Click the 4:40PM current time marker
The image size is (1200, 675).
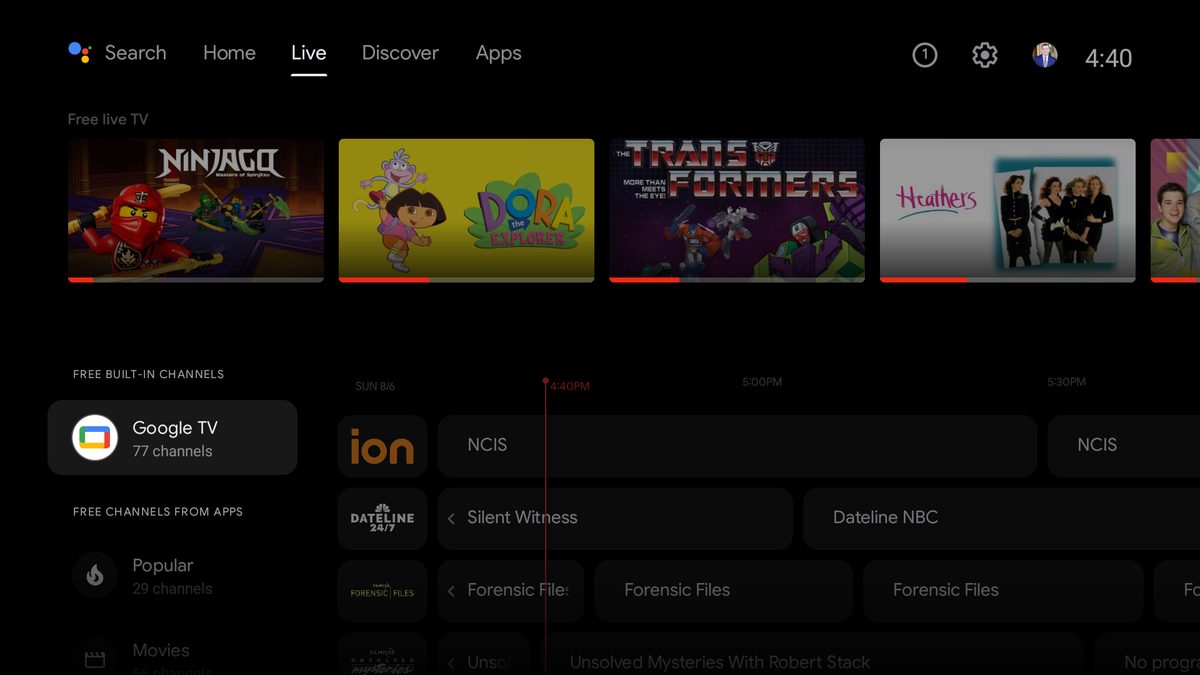tap(569, 386)
